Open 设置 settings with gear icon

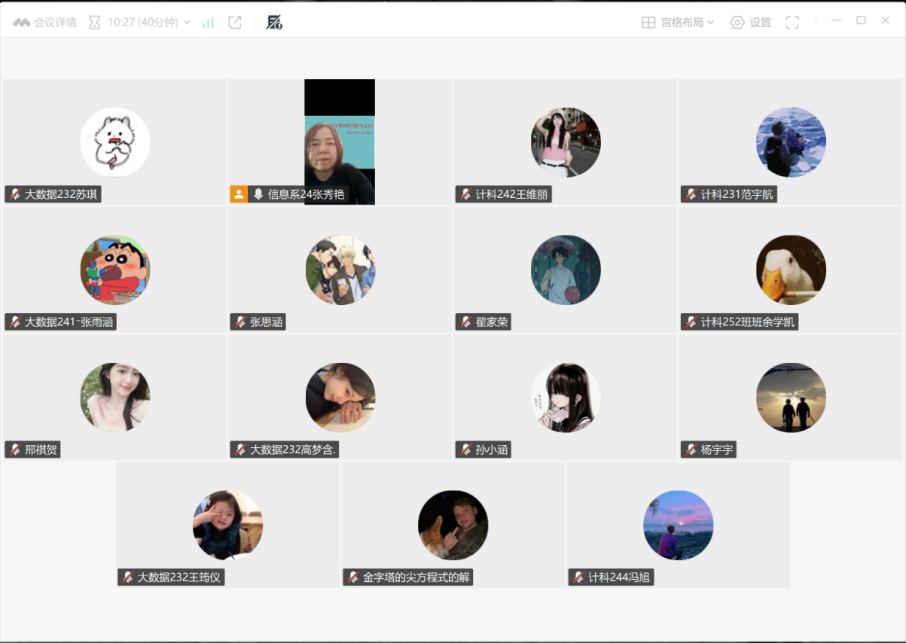point(750,22)
